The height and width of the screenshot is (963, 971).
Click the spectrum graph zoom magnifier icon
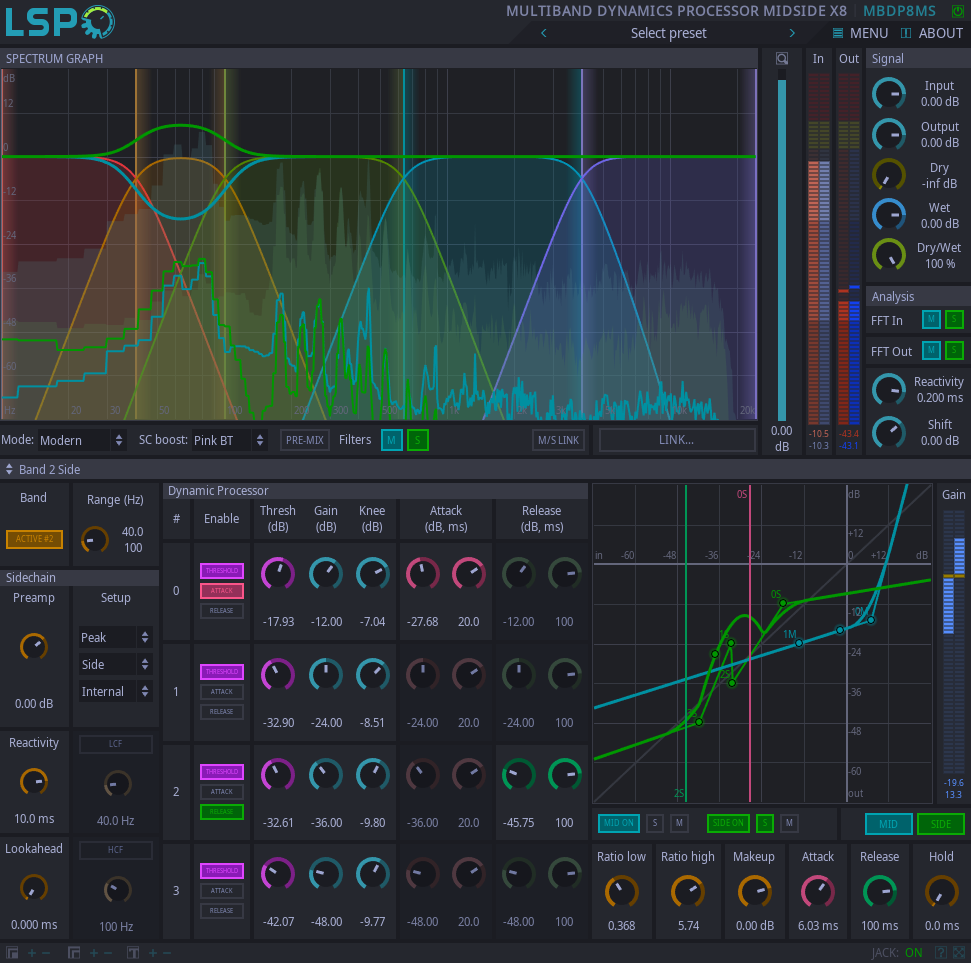tap(782, 59)
